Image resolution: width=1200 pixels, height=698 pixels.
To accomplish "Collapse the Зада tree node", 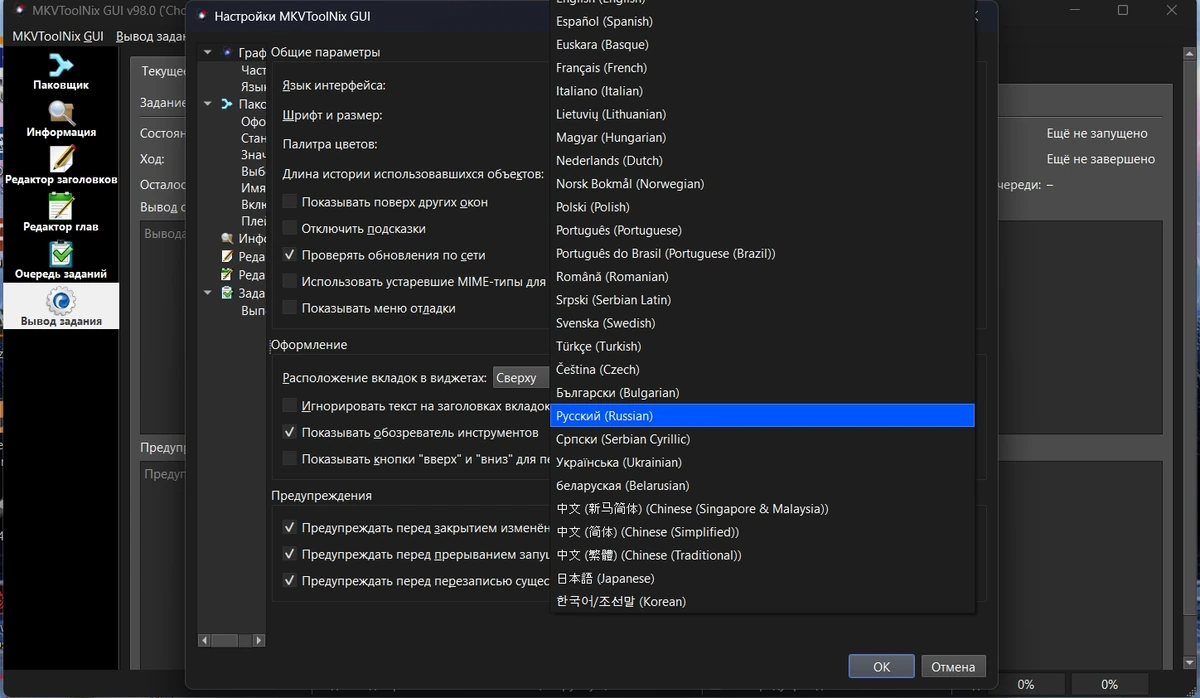I will point(208,293).
